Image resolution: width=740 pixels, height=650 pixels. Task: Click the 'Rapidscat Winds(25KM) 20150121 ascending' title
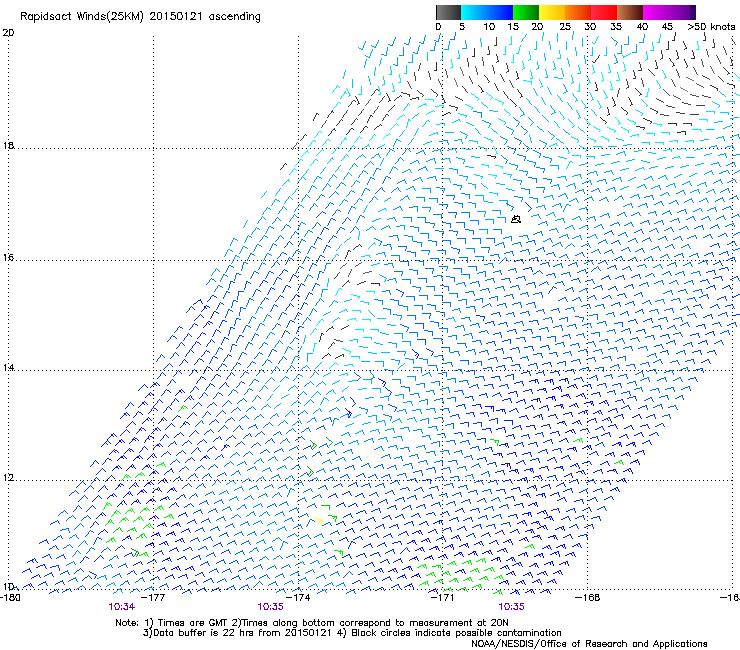[140, 17]
